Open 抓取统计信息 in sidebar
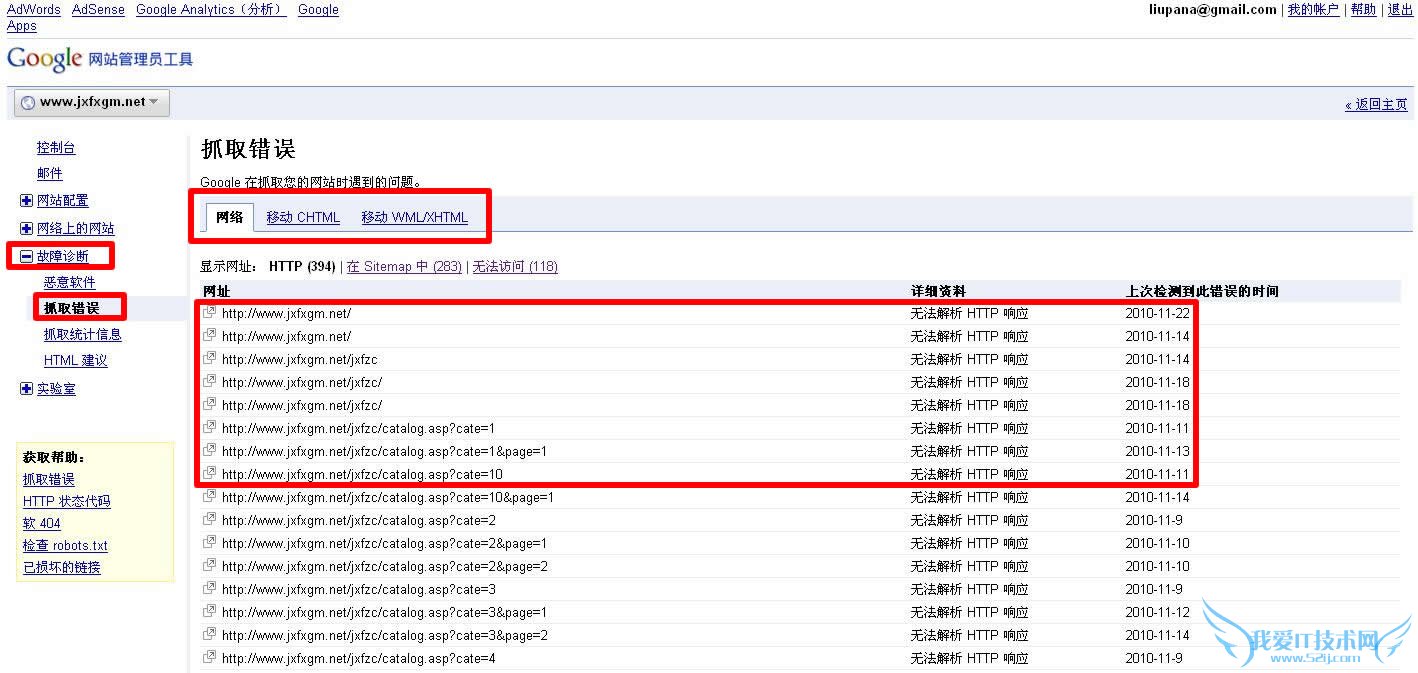The width and height of the screenshot is (1418, 673). click(x=82, y=334)
